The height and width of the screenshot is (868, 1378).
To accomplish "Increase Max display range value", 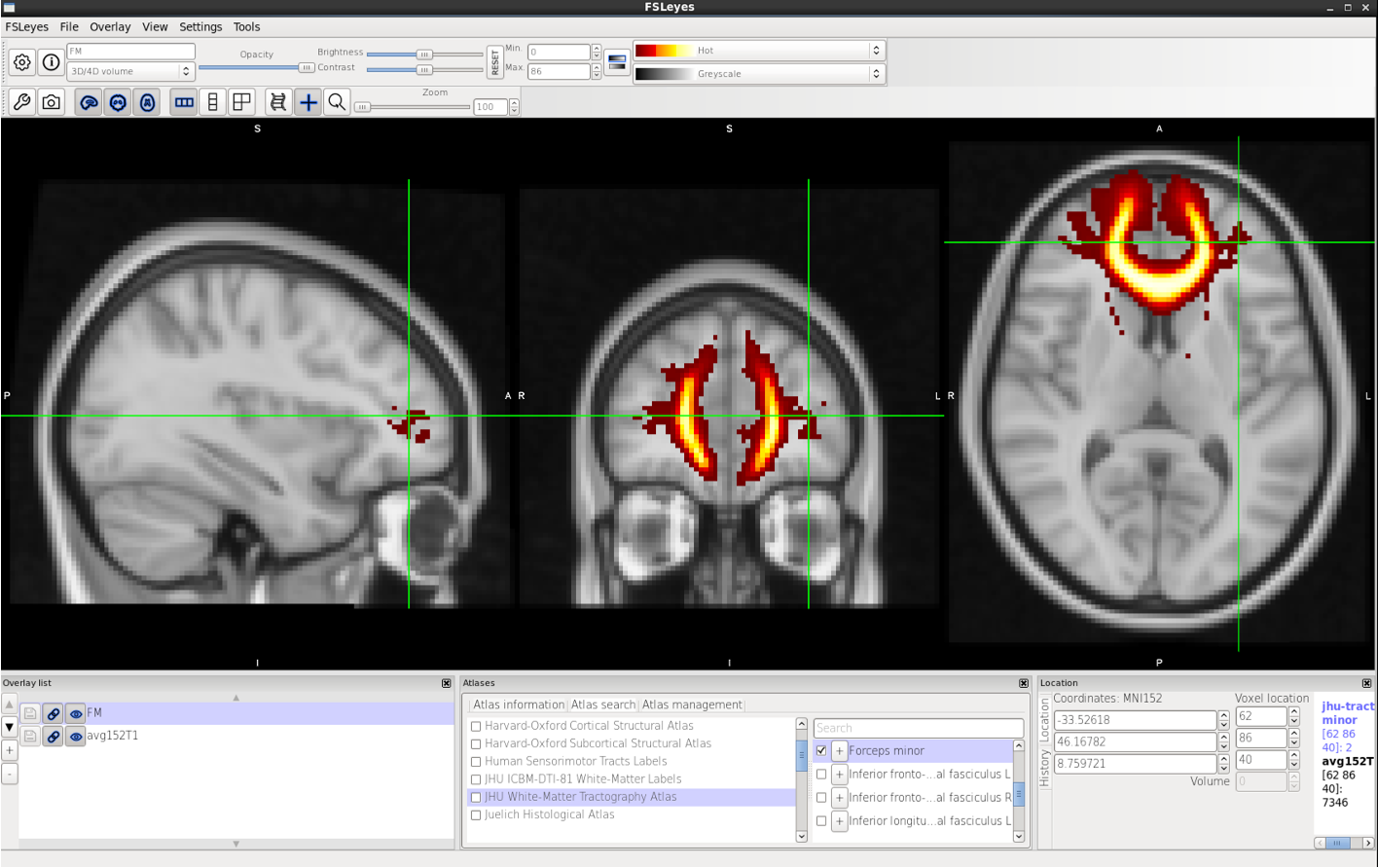I will coord(597,67).
